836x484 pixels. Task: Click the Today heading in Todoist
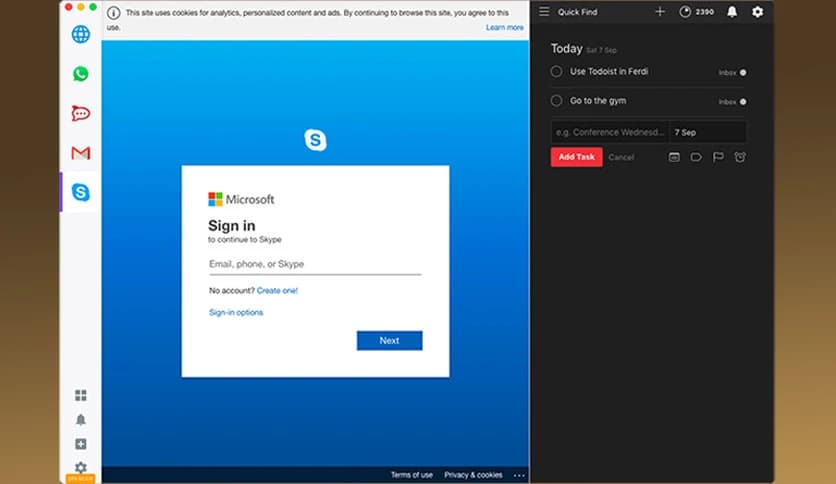pyautogui.click(x=566, y=49)
